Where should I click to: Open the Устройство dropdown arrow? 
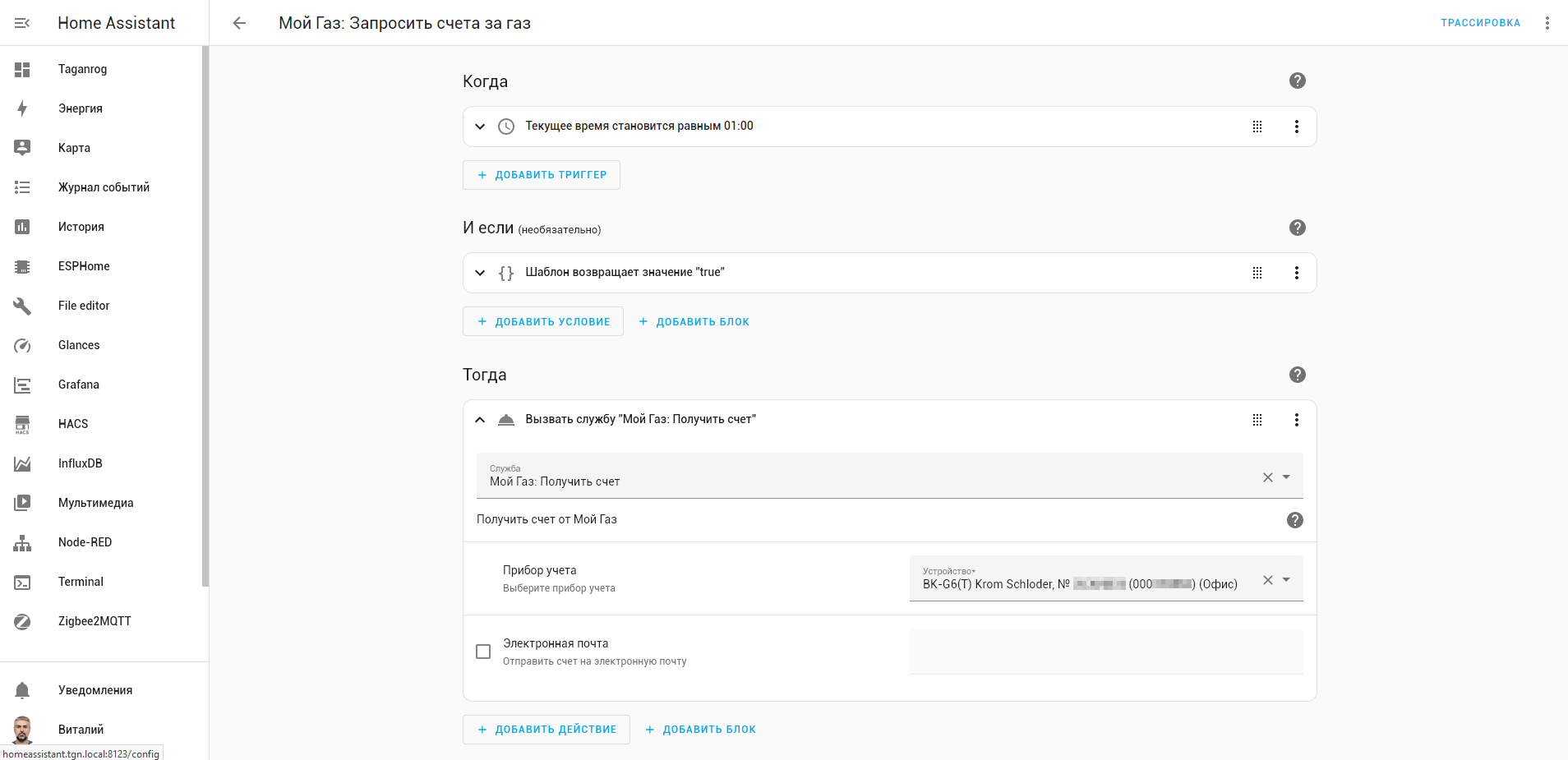(1286, 580)
